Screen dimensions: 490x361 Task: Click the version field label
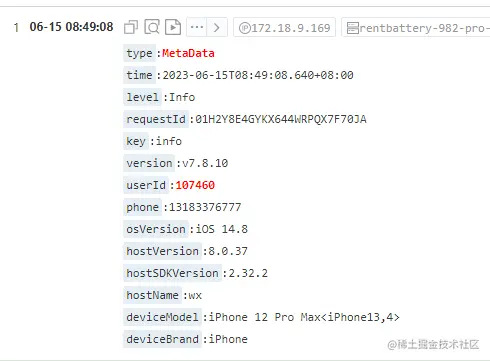149,163
